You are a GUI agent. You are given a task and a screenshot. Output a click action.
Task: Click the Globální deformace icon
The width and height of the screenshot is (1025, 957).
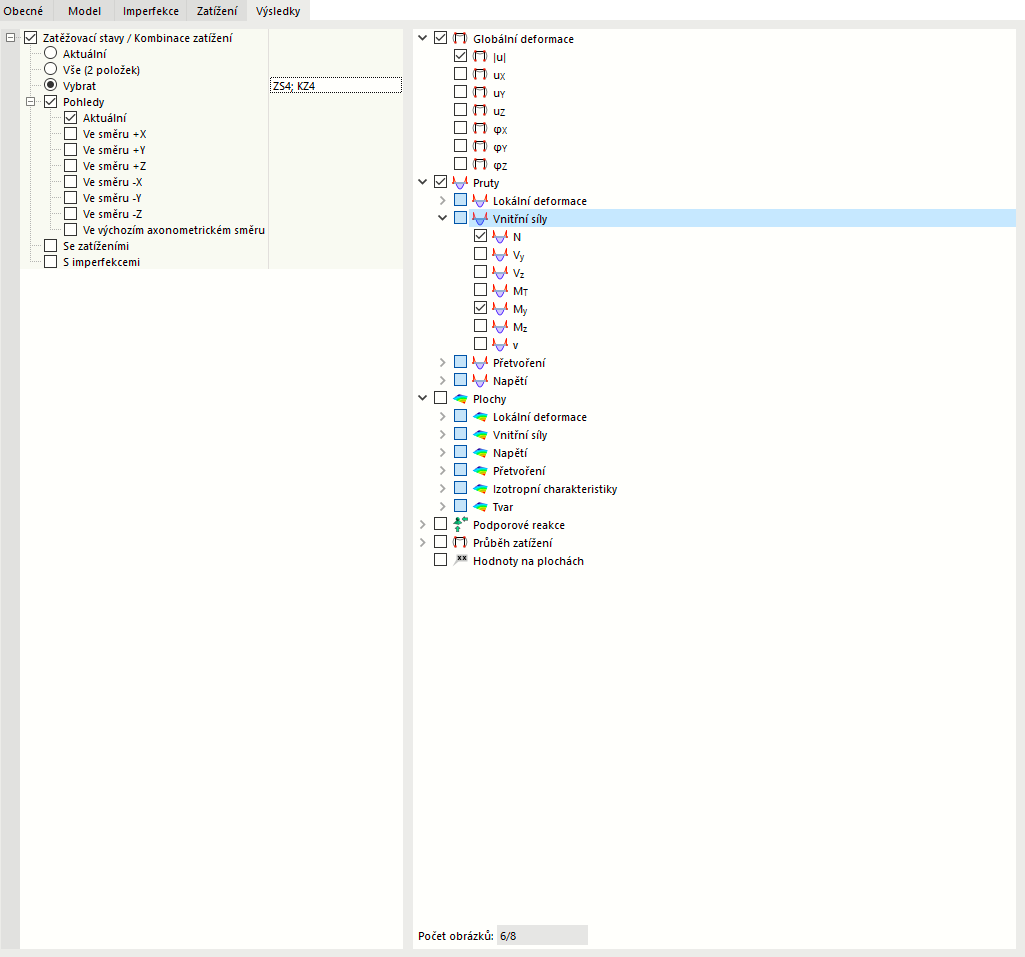(x=460, y=39)
